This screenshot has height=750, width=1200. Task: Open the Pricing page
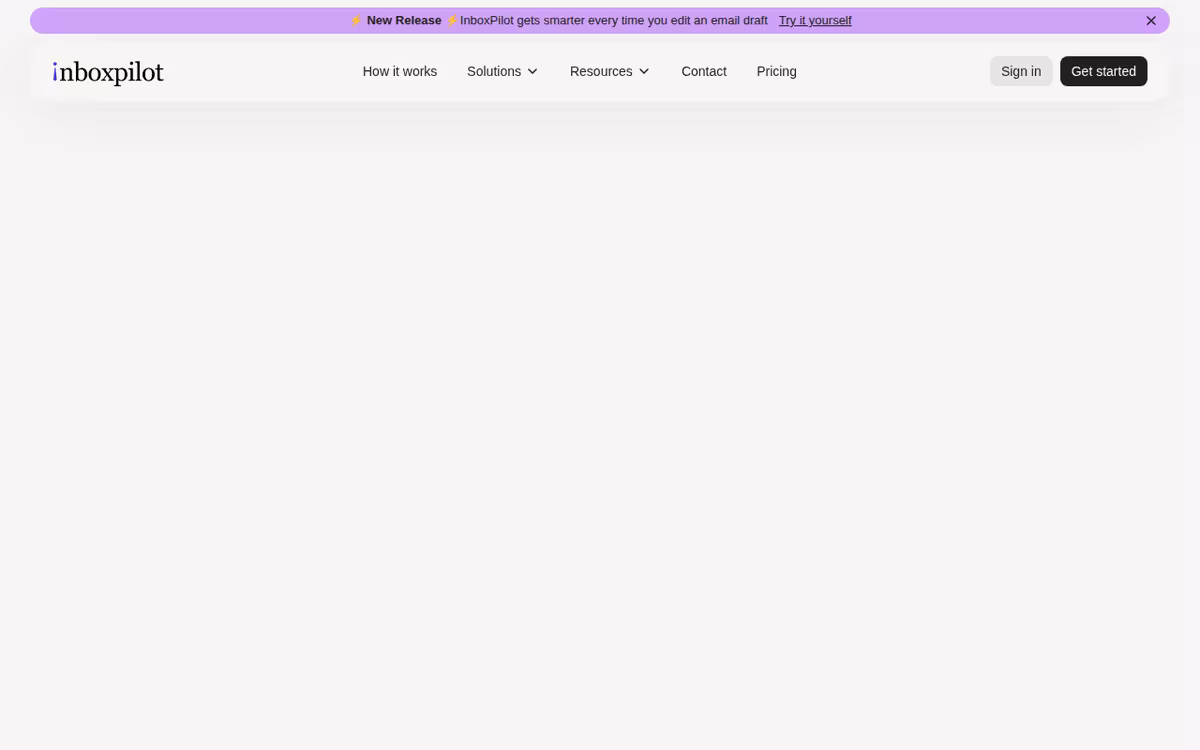pos(777,71)
